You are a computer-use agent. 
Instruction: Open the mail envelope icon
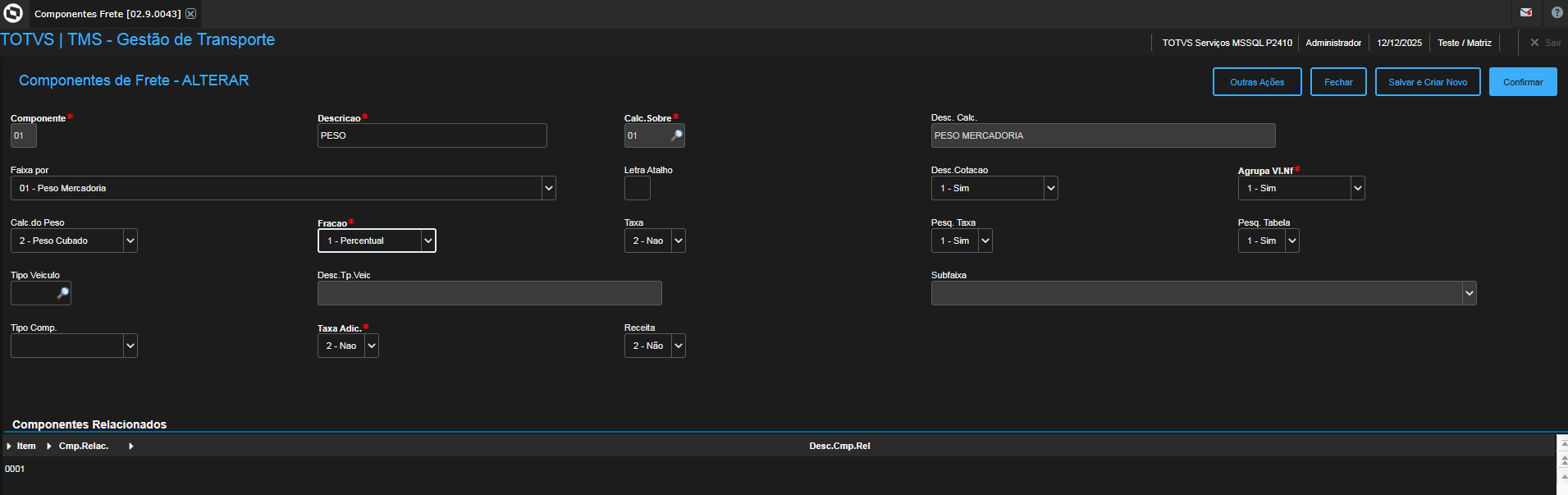point(1525,12)
